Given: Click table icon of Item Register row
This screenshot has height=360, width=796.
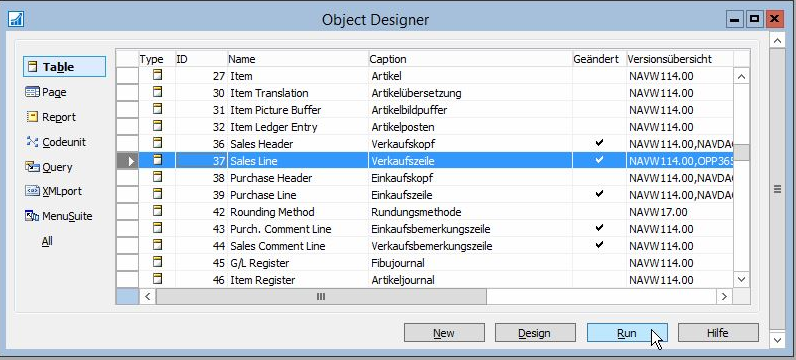Looking at the screenshot, I should 158,280.
